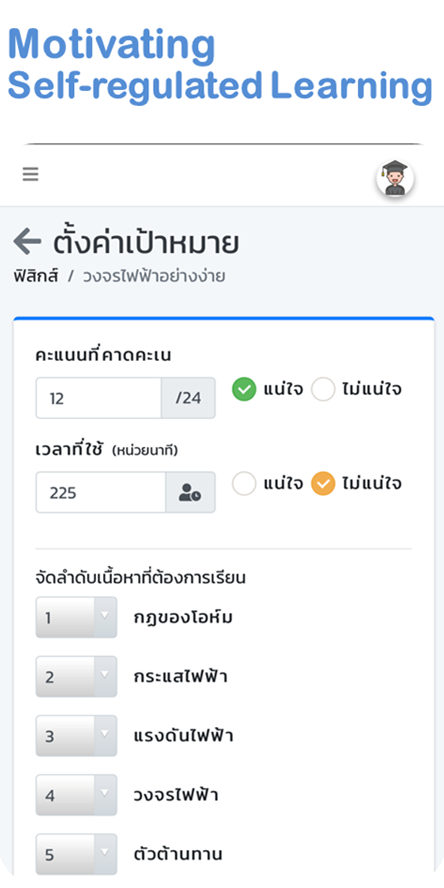
Task: Click the time input showing 225
Action: [x=101, y=492]
